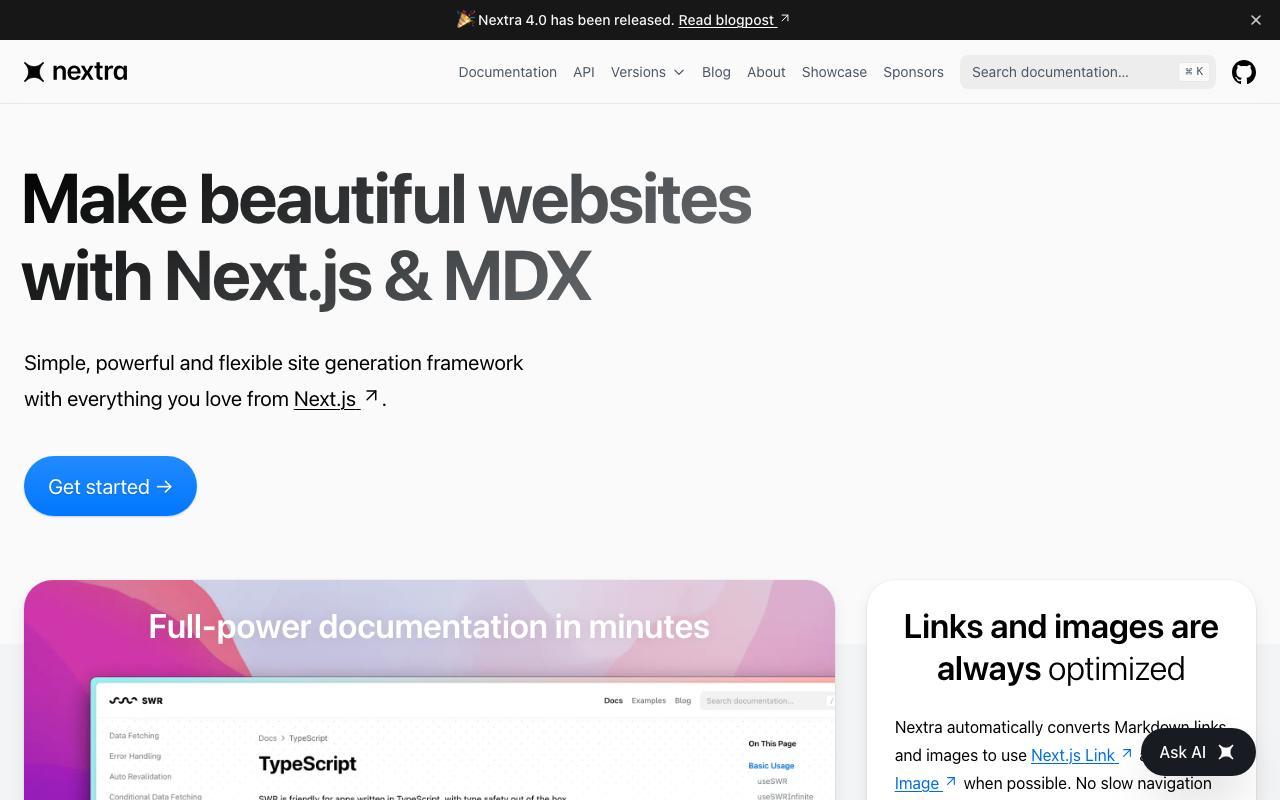The width and height of the screenshot is (1280, 800).
Task: Open the Image link in the card
Action: click(x=926, y=783)
